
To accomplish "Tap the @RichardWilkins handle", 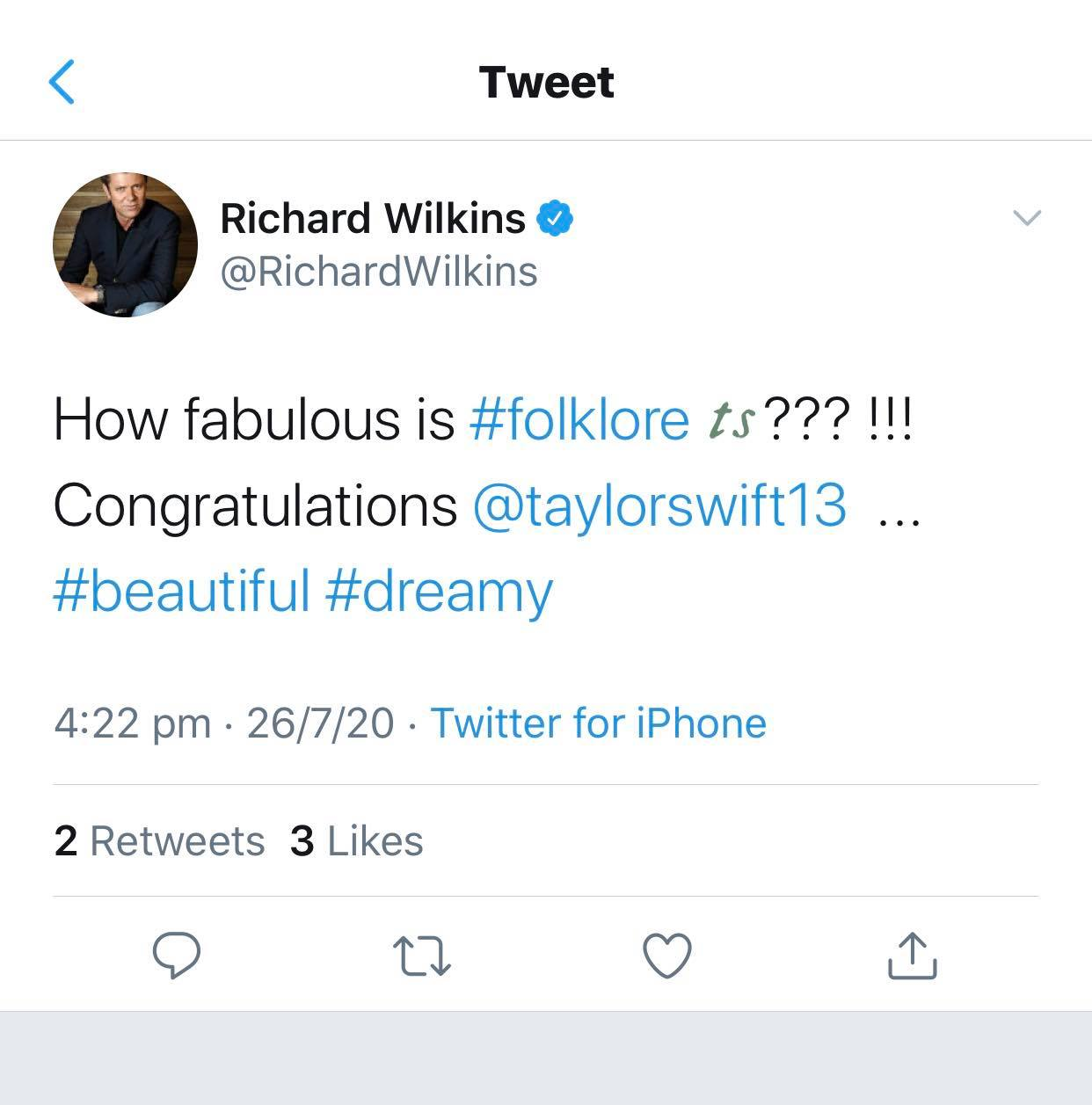I will click(x=378, y=272).
